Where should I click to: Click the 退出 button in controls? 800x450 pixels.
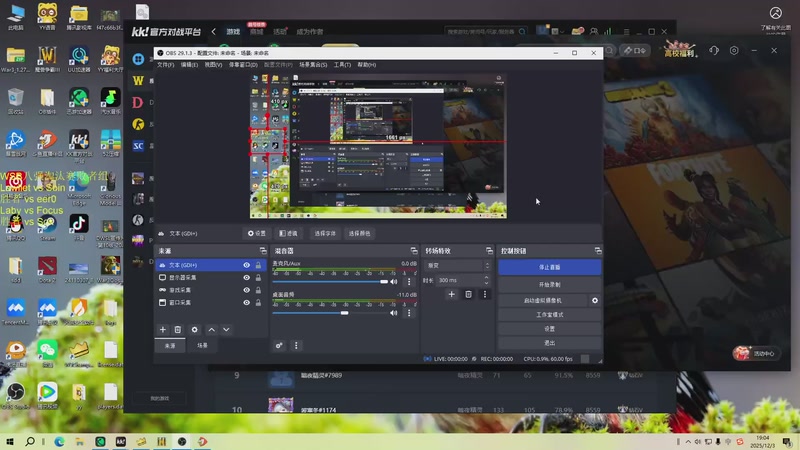pos(549,343)
